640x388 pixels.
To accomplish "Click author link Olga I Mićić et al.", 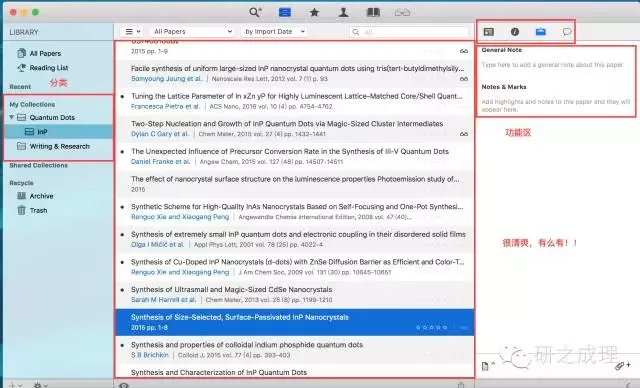I will tap(158, 244).
